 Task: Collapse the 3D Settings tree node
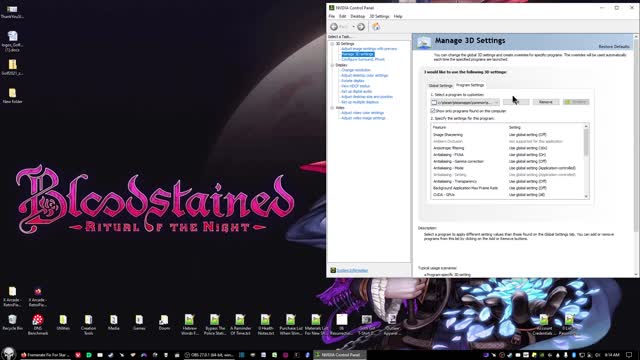point(332,44)
